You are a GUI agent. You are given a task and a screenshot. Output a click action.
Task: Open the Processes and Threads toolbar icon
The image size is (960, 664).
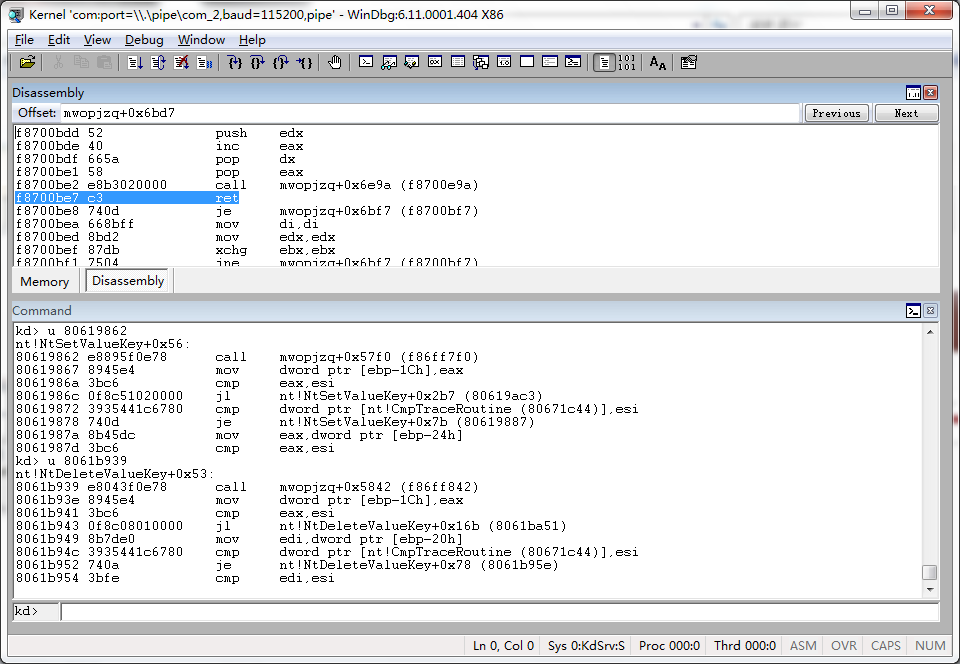pyautogui.click(x=550, y=62)
